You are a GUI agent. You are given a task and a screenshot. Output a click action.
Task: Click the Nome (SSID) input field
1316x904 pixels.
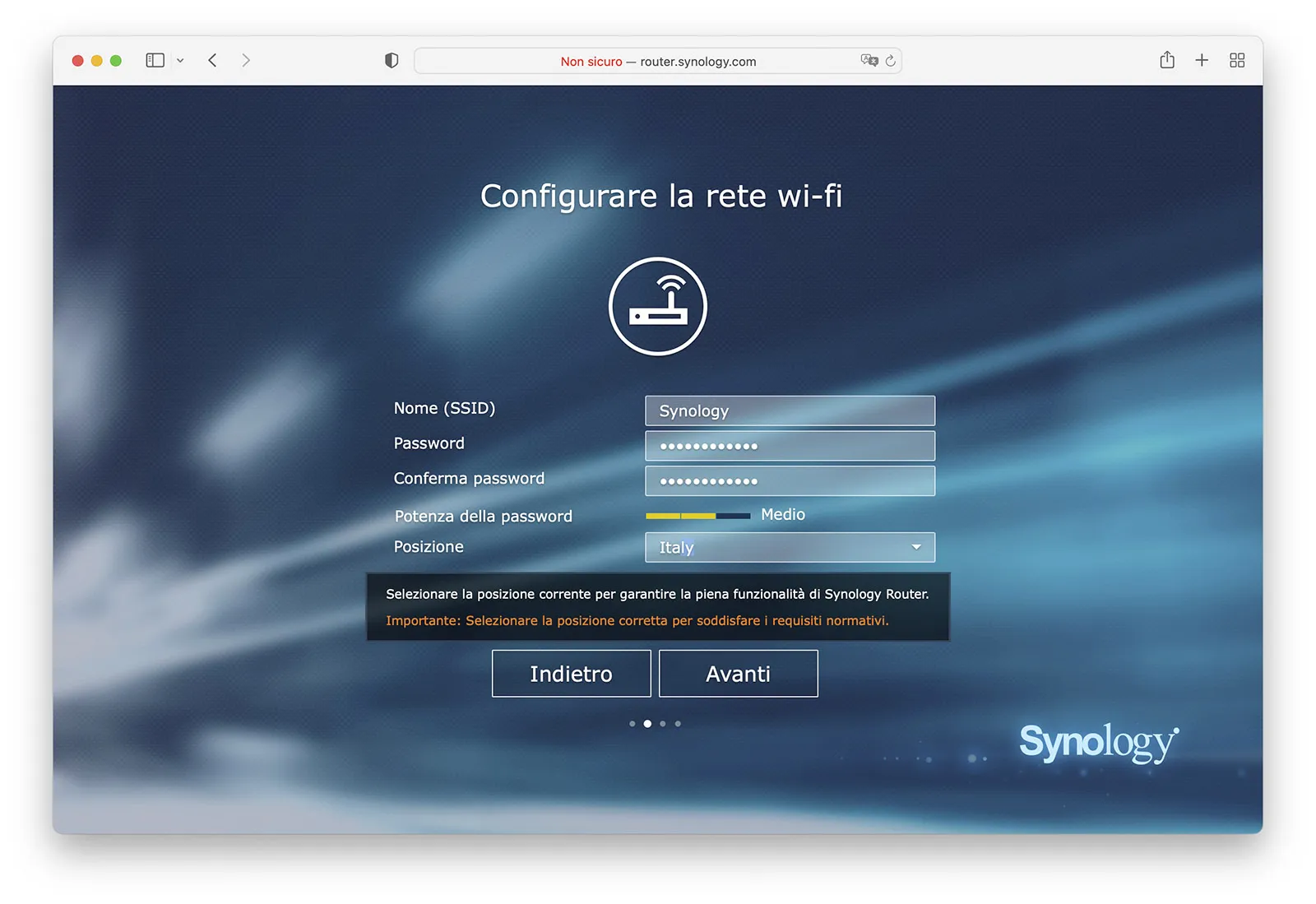[x=789, y=410]
